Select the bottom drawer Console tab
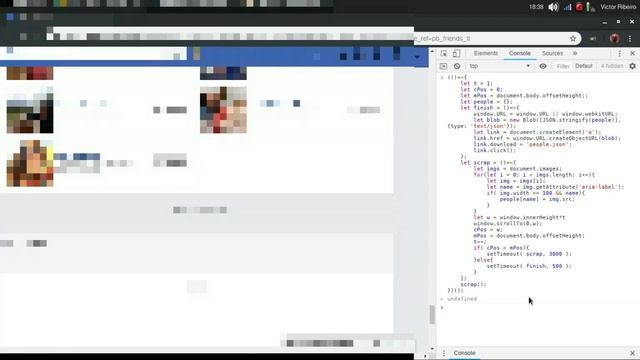 464,353
